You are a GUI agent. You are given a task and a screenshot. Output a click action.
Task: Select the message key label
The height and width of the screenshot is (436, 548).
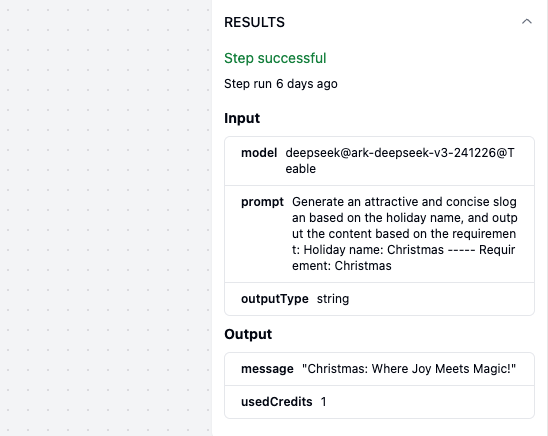pyautogui.click(x=267, y=369)
